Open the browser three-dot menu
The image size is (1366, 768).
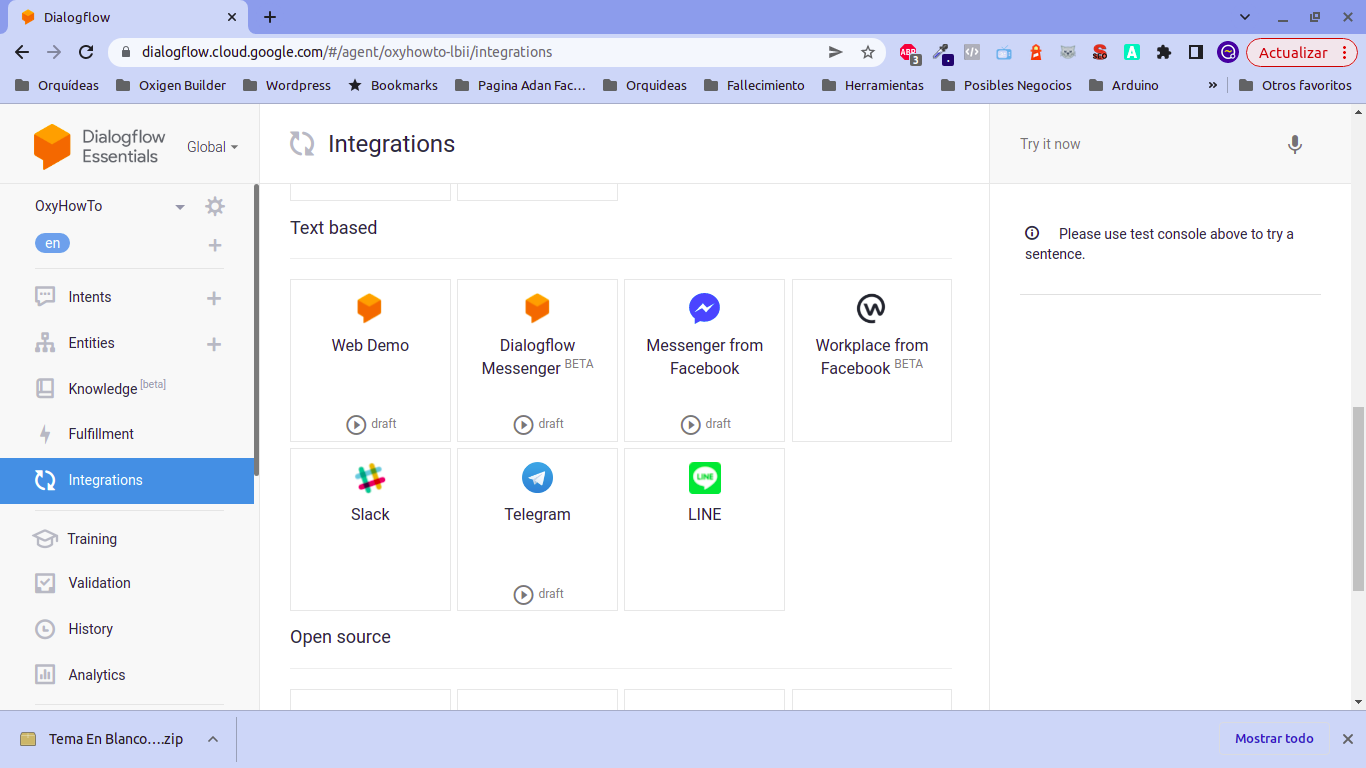tap(1343, 52)
